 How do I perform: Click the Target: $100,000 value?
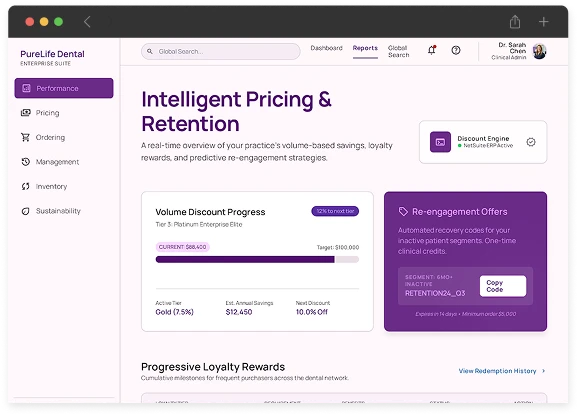tap(338, 247)
